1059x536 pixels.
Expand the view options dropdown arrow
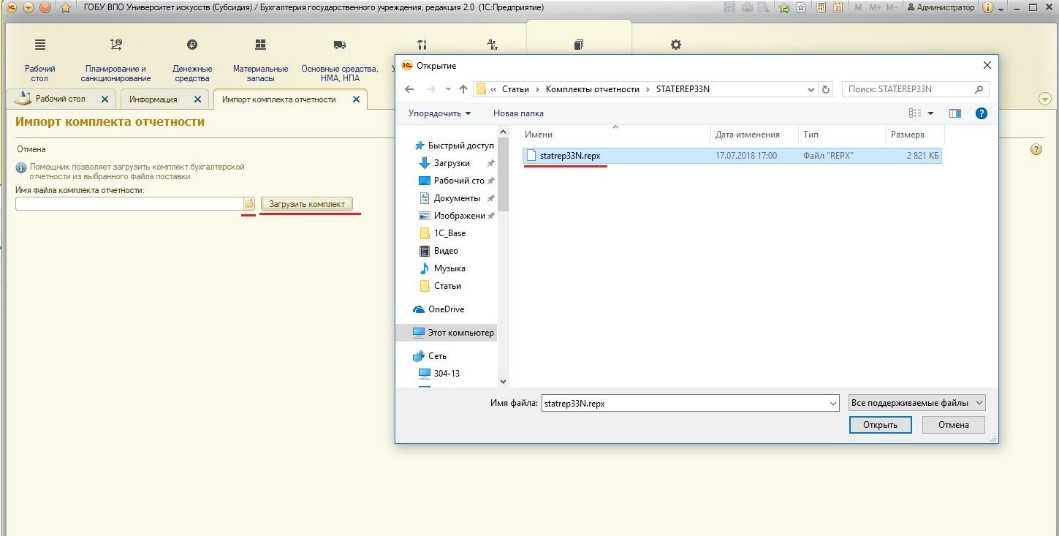931,113
